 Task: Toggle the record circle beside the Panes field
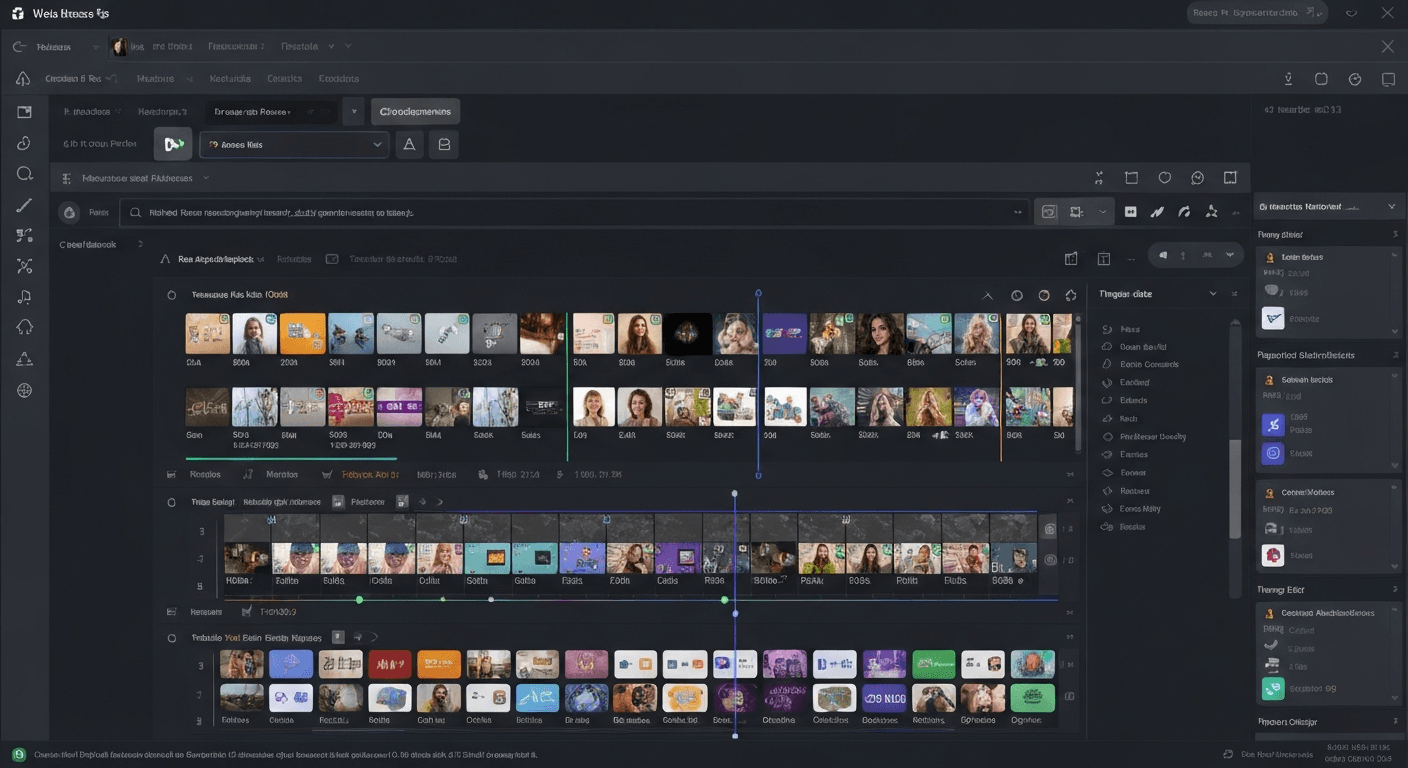[x=69, y=212]
